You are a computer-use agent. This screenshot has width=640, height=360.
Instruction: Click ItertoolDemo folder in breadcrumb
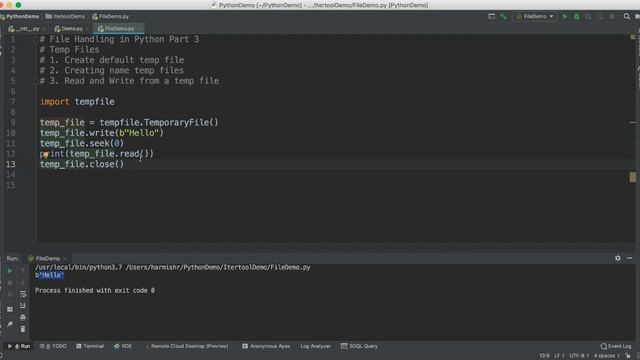65,16
